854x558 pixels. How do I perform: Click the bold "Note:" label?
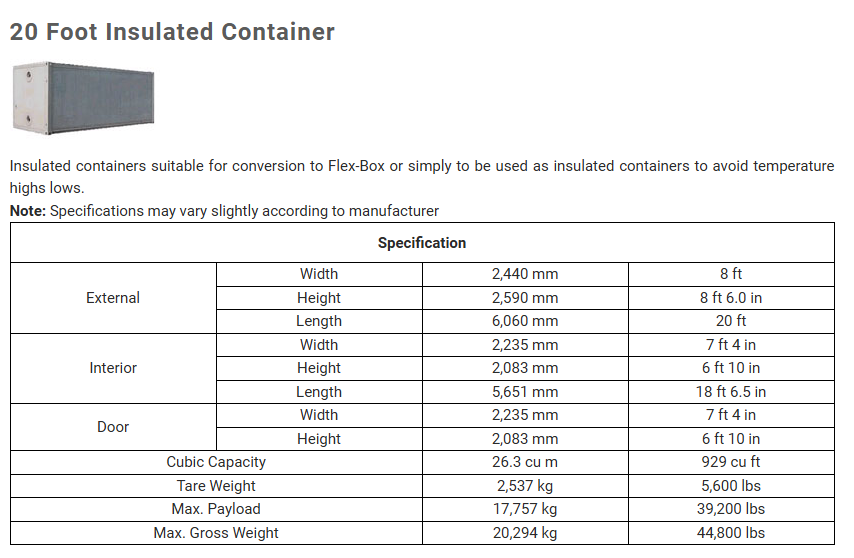point(28,211)
